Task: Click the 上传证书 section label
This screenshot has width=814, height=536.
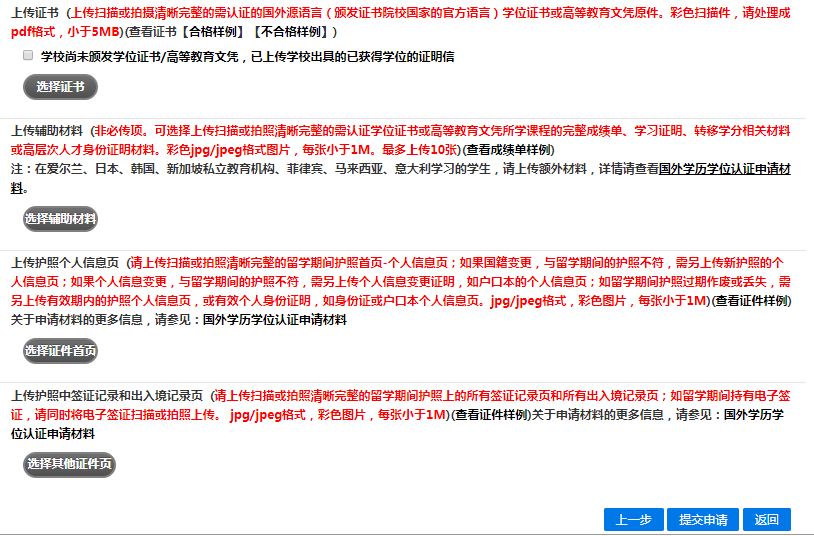Action: tap(34, 13)
